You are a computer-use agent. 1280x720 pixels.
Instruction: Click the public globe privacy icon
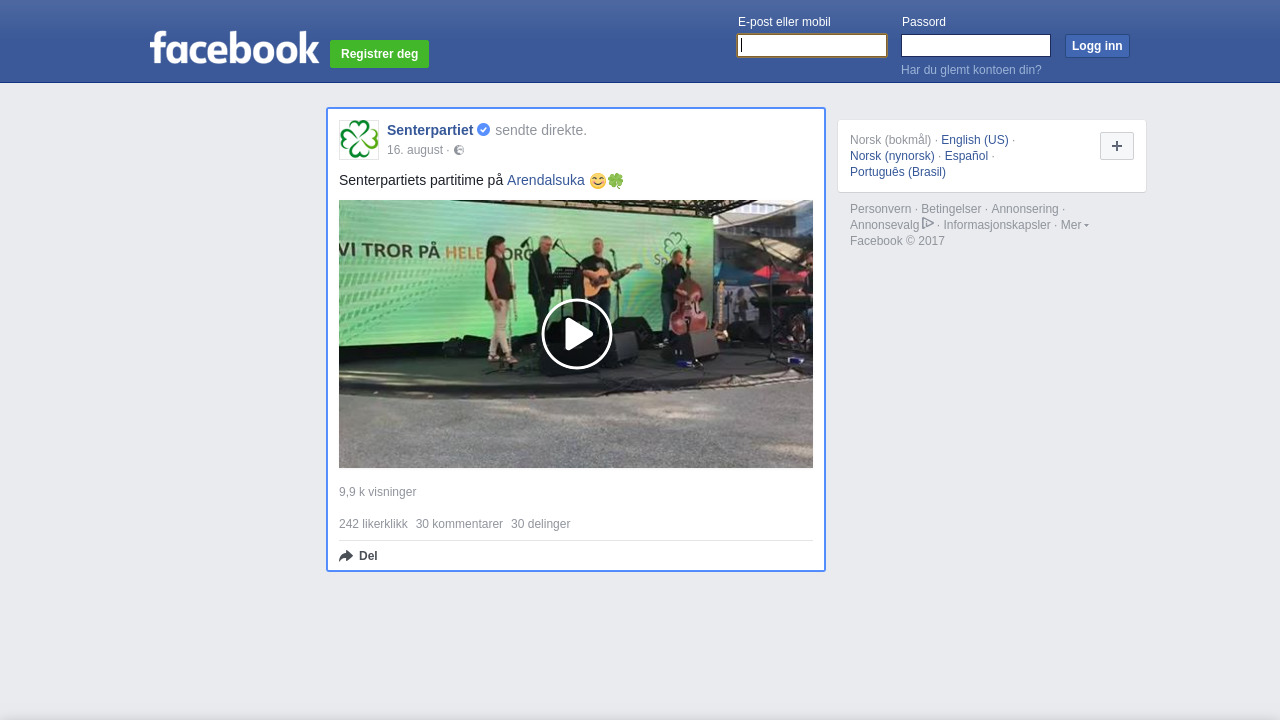click(x=459, y=150)
